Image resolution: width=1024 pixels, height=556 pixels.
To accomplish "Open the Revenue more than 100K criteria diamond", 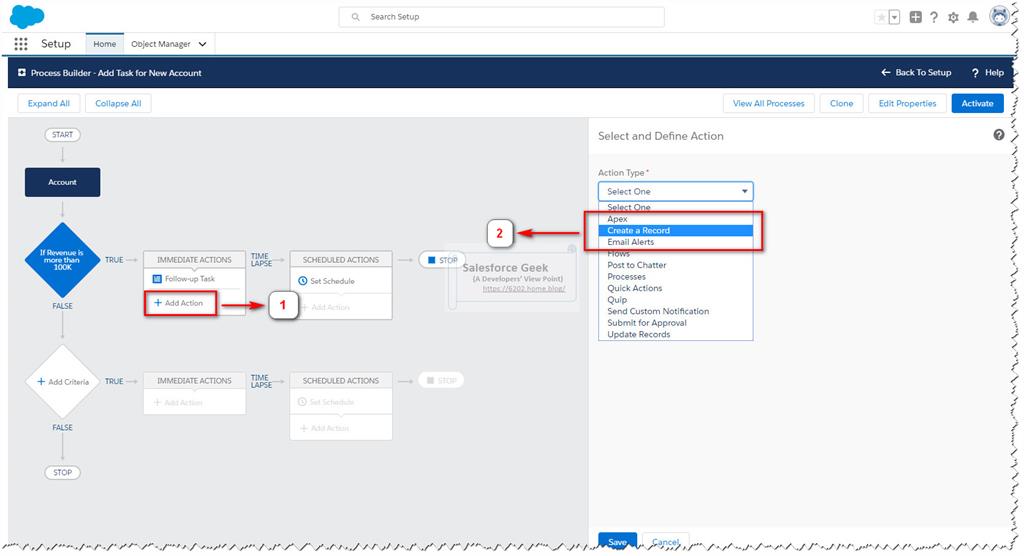I will pos(63,260).
